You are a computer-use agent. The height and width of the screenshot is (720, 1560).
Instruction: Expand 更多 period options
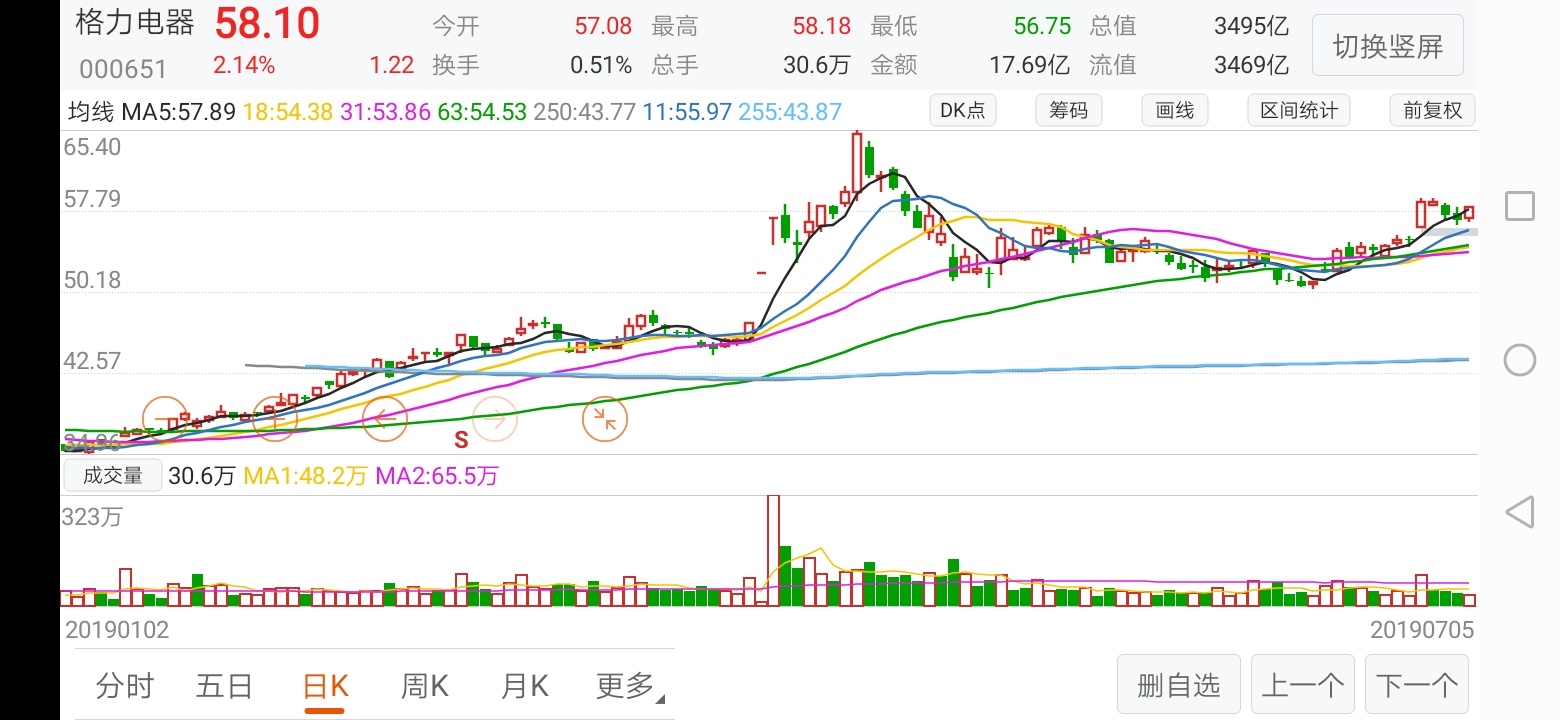[628, 686]
